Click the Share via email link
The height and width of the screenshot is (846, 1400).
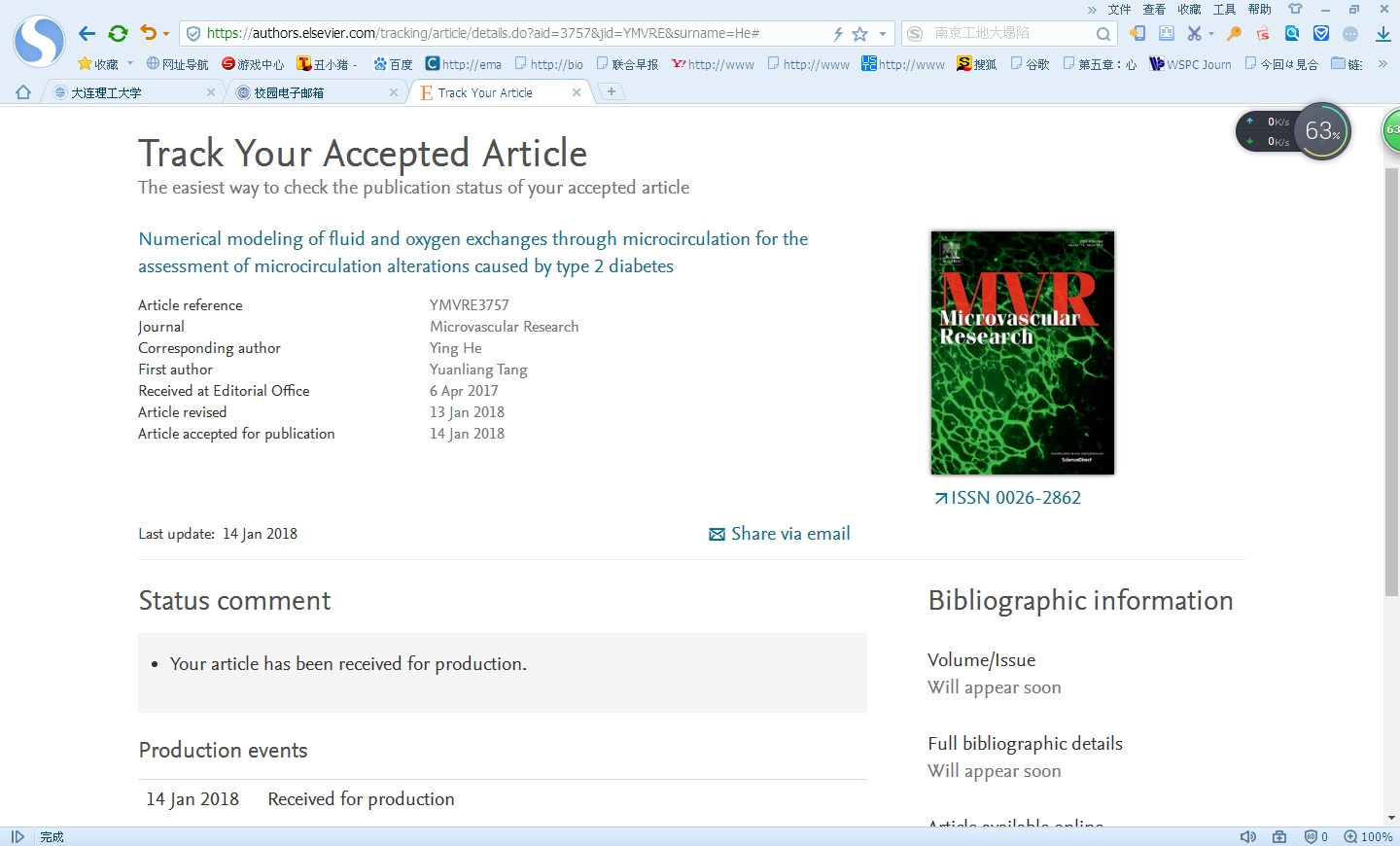(780, 534)
